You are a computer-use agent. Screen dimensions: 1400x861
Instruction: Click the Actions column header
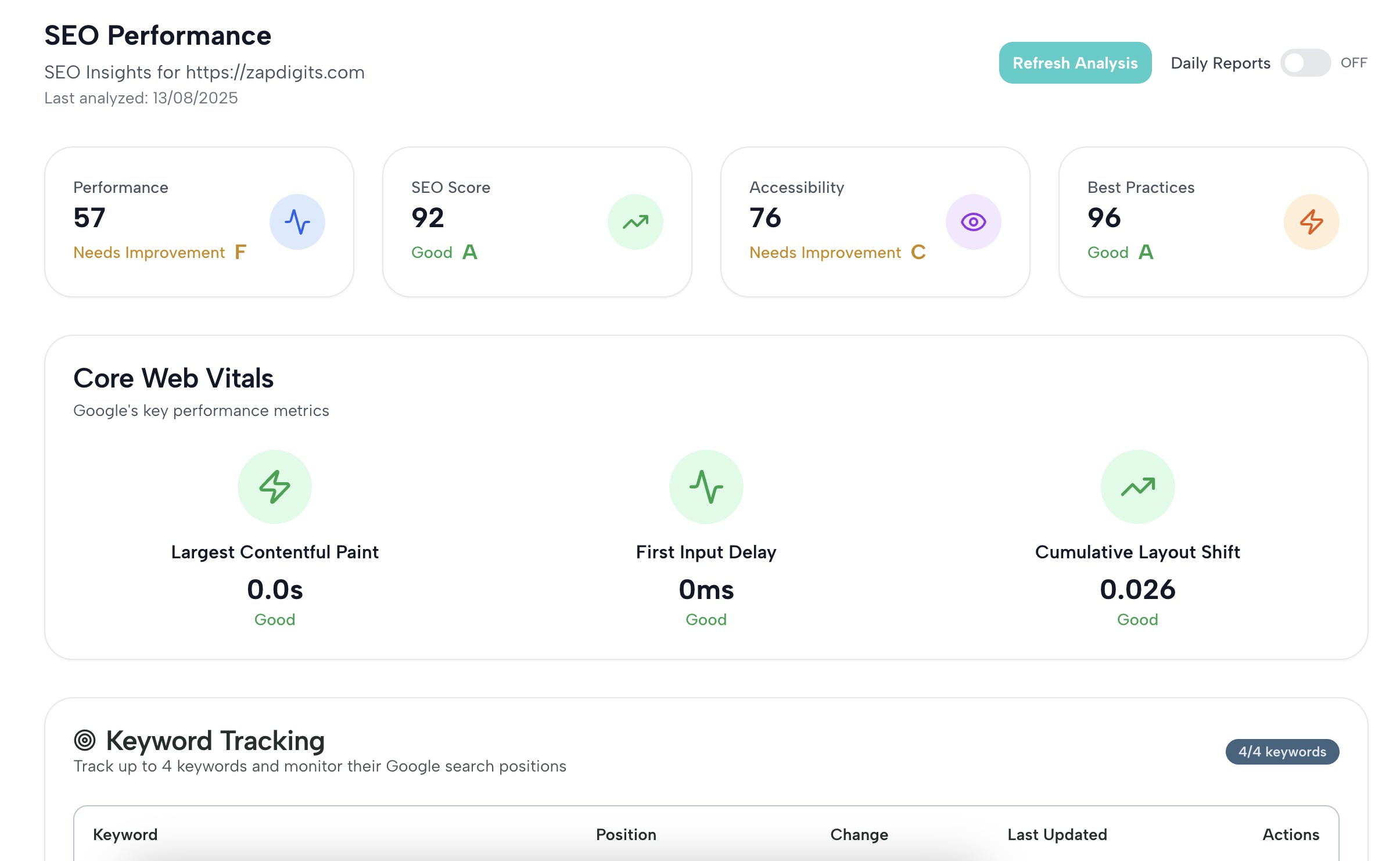point(1290,835)
